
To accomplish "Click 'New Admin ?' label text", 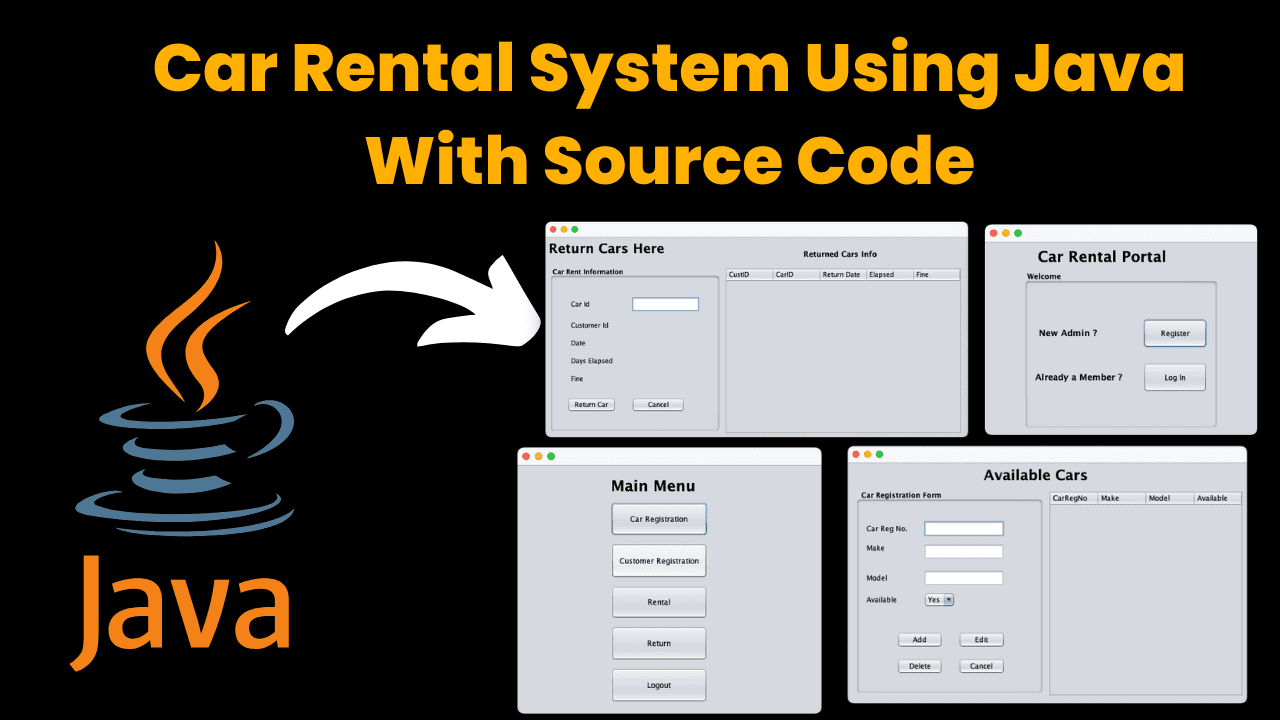I will pos(1068,333).
